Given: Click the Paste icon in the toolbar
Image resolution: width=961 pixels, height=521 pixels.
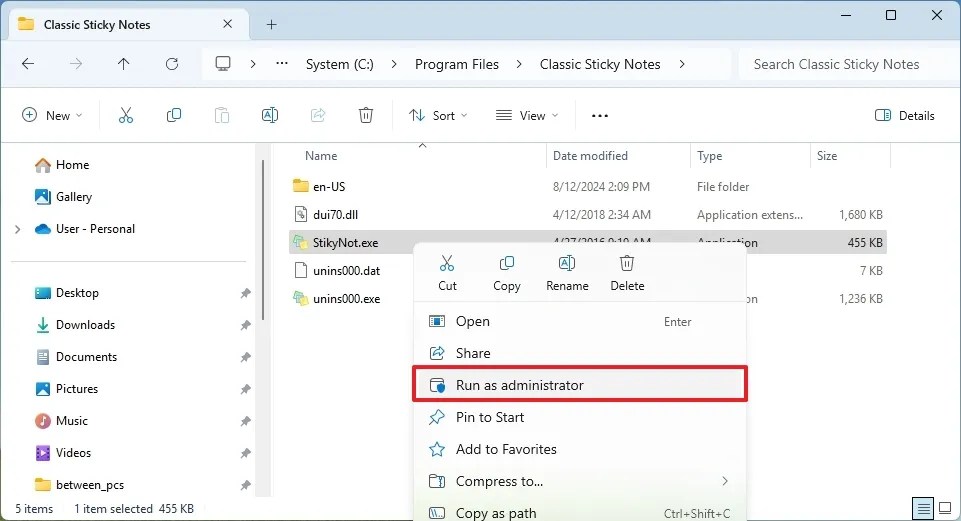Looking at the screenshot, I should (x=222, y=115).
